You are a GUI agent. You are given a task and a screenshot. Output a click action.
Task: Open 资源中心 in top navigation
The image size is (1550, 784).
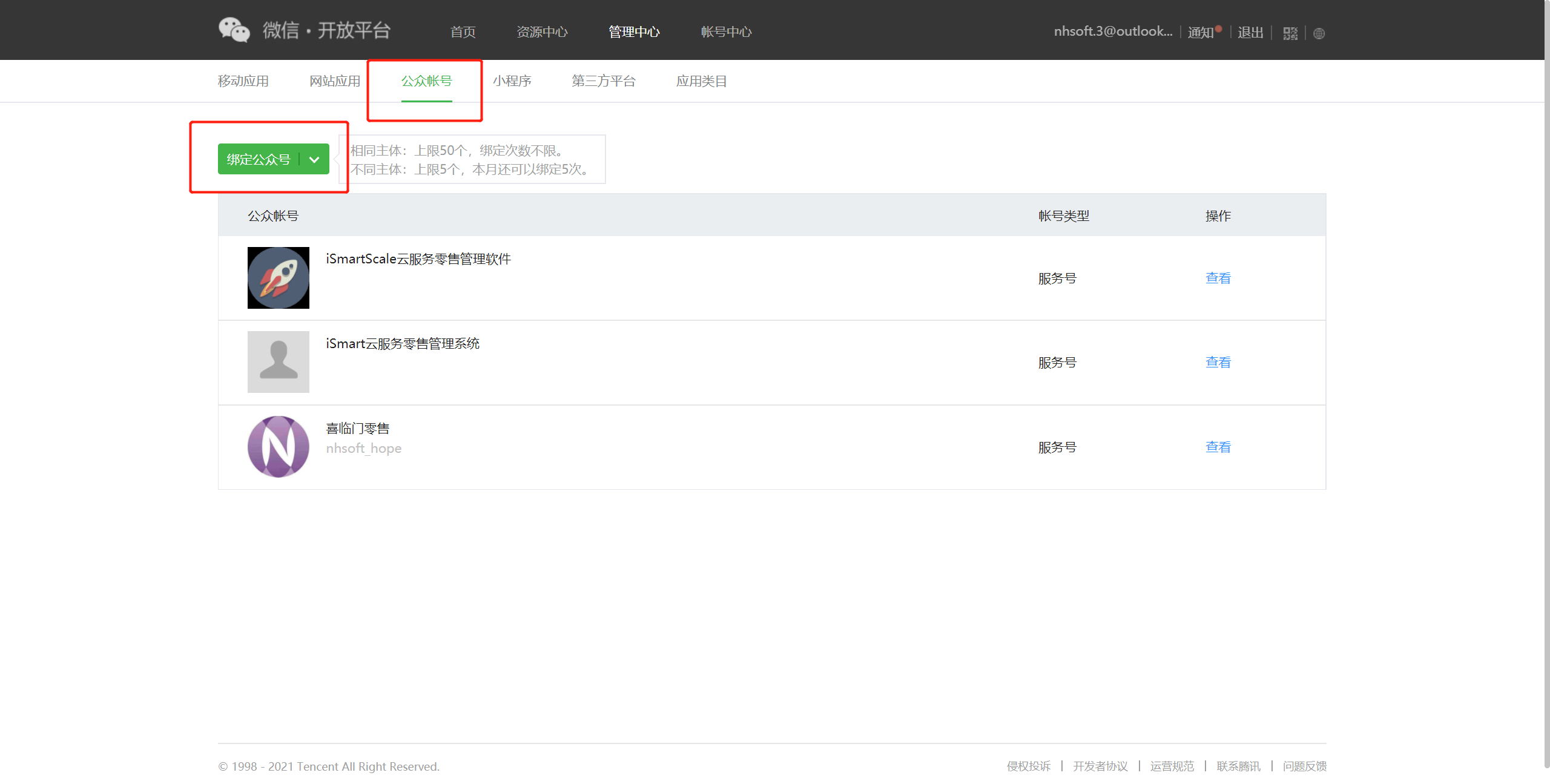tap(542, 32)
